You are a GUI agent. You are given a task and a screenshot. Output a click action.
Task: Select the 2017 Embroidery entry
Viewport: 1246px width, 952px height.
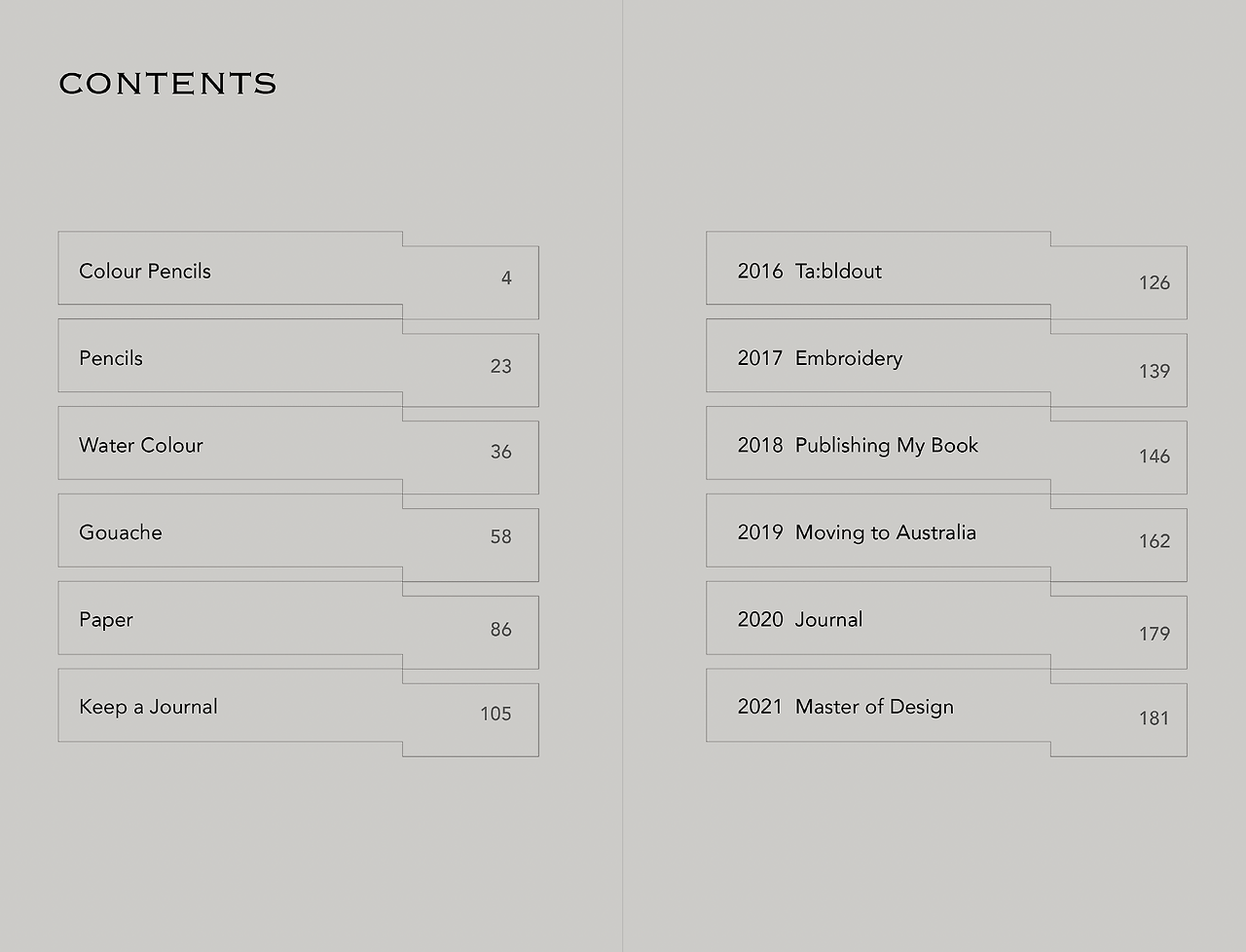[x=878, y=356]
